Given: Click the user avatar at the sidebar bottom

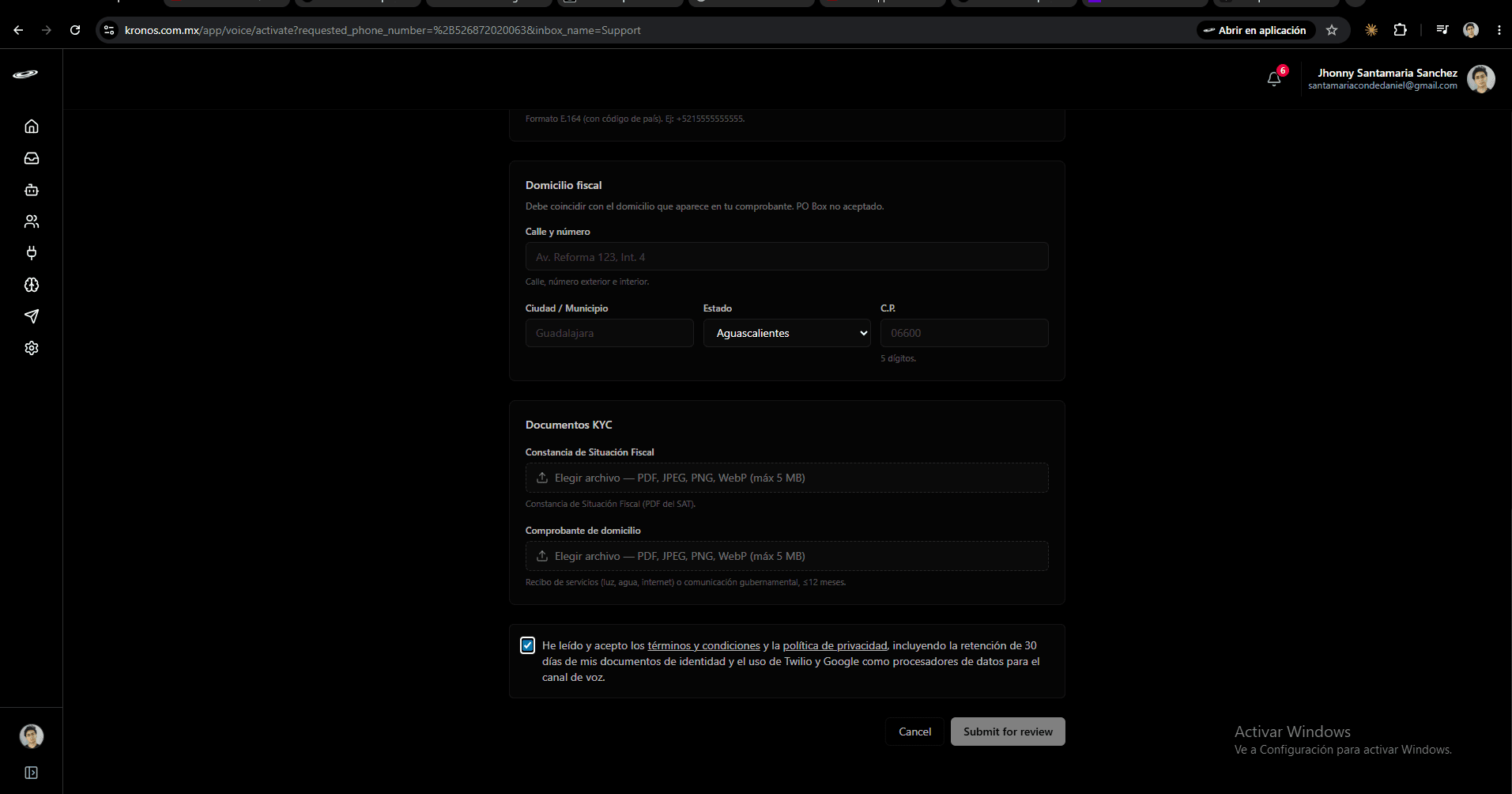Looking at the screenshot, I should click(x=32, y=736).
